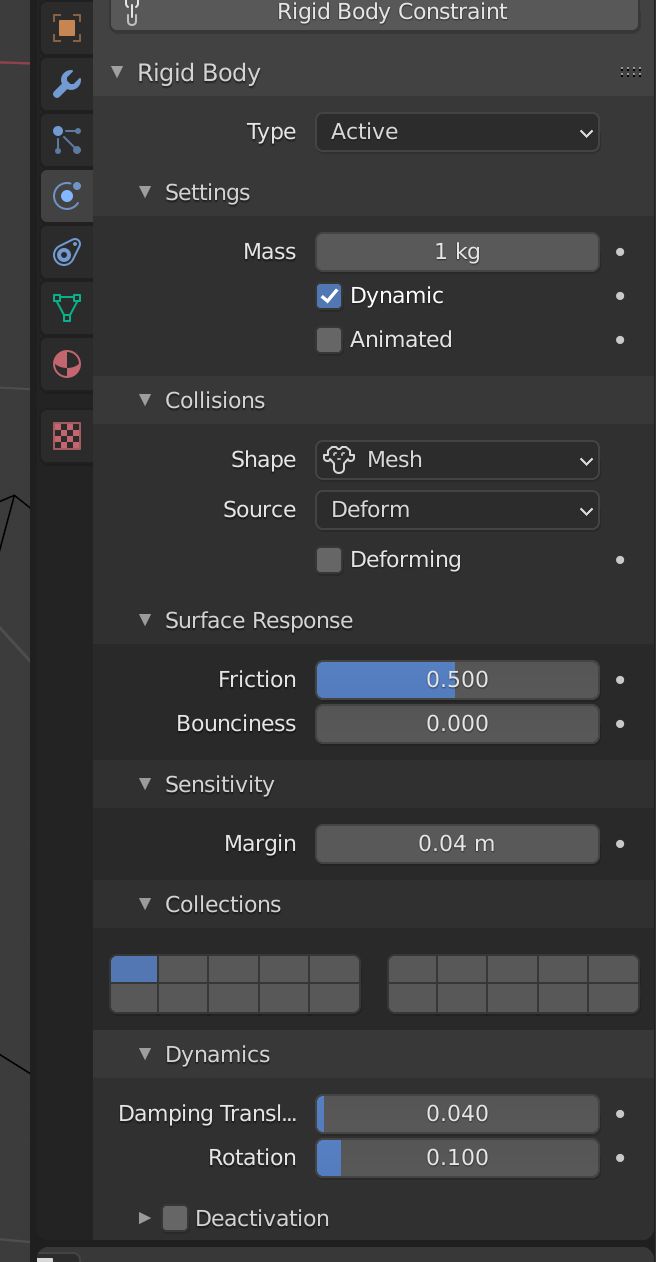Open the Object Constraints tab

67,252
